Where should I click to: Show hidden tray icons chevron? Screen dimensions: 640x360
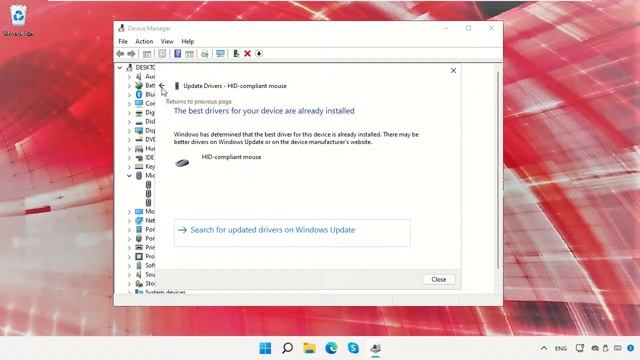pos(544,348)
